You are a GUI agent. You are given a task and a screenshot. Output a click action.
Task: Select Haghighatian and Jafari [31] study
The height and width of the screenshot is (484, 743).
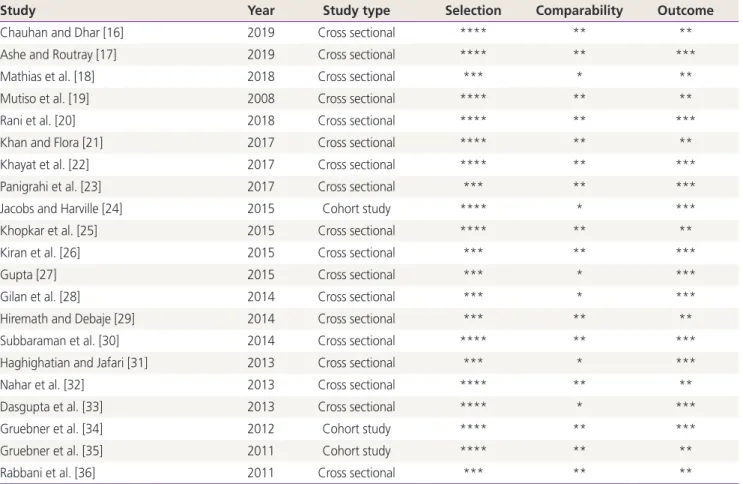click(x=74, y=363)
